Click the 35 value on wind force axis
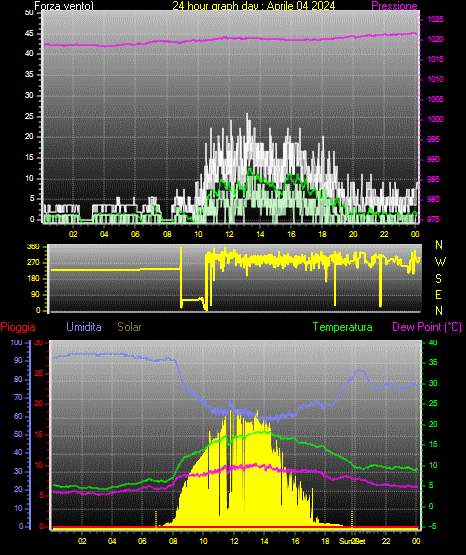 (29, 74)
